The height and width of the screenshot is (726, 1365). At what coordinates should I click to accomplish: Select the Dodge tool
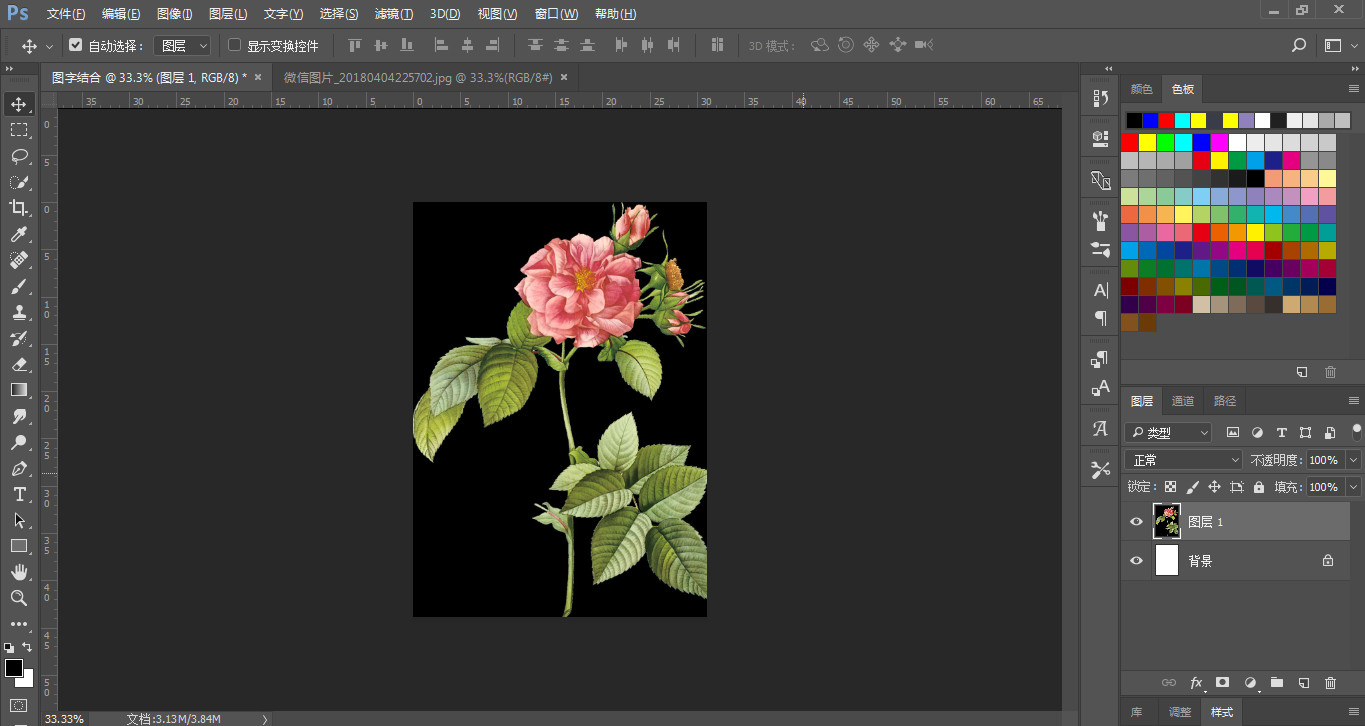pyautogui.click(x=19, y=442)
